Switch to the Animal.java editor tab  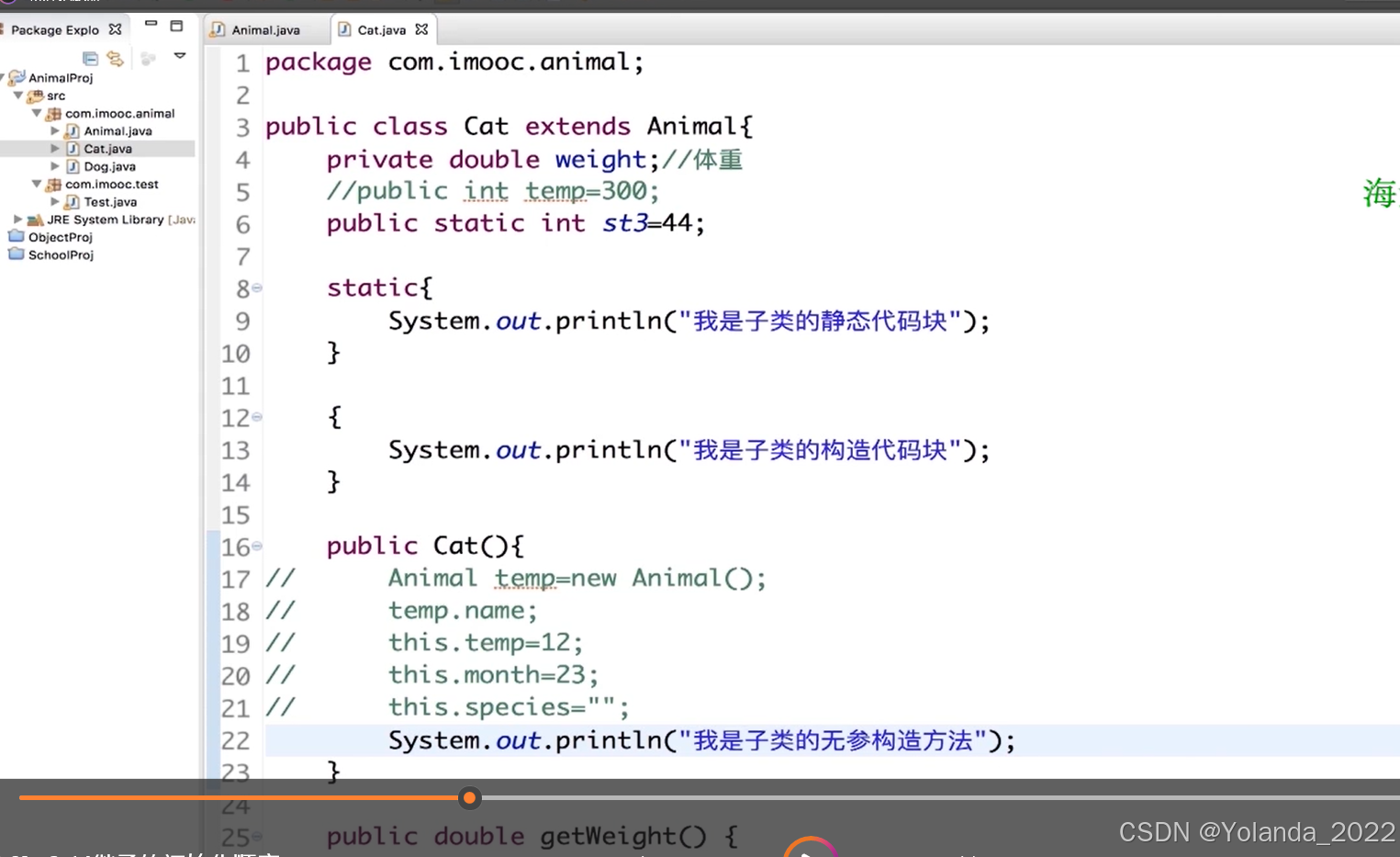coord(265,29)
